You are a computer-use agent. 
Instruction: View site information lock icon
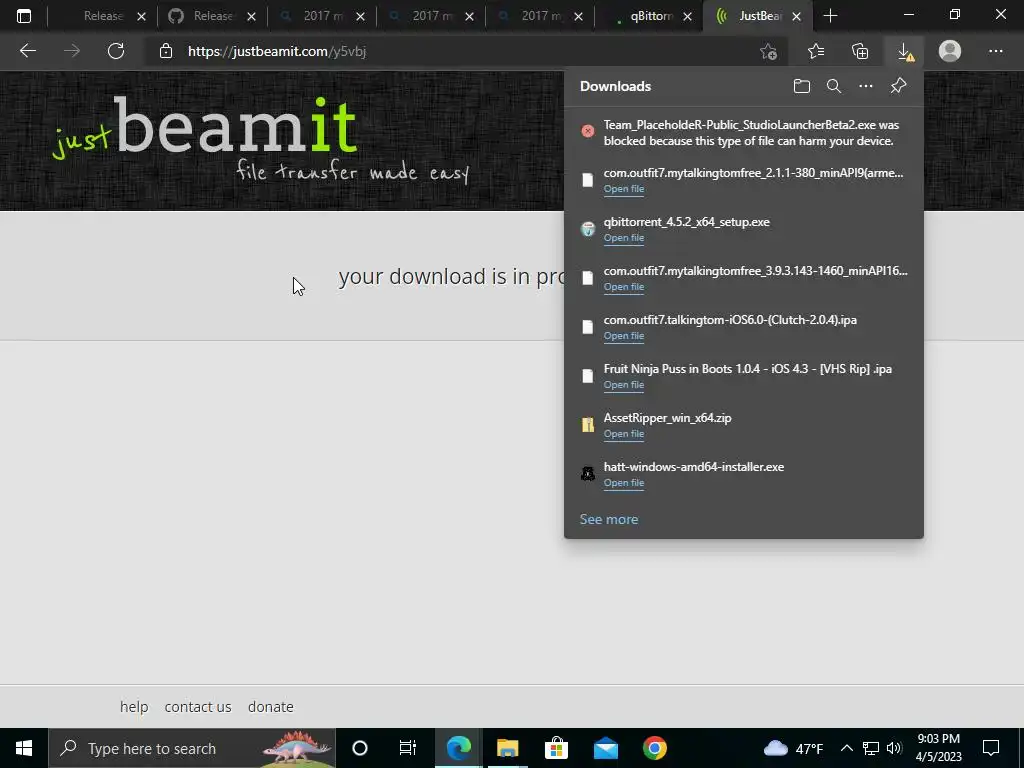tap(166, 51)
